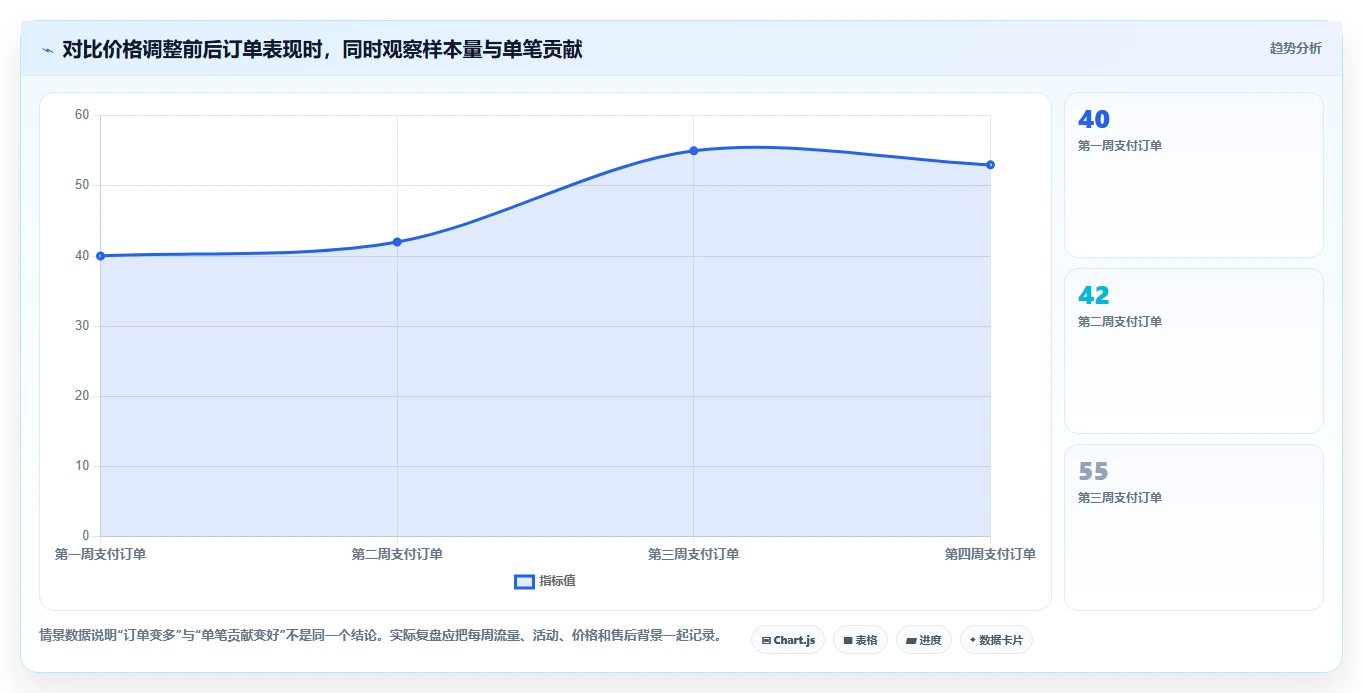The image size is (1363, 693).
Task: Click the 第一周支付订单 data point on the chart
Action: (x=100, y=256)
